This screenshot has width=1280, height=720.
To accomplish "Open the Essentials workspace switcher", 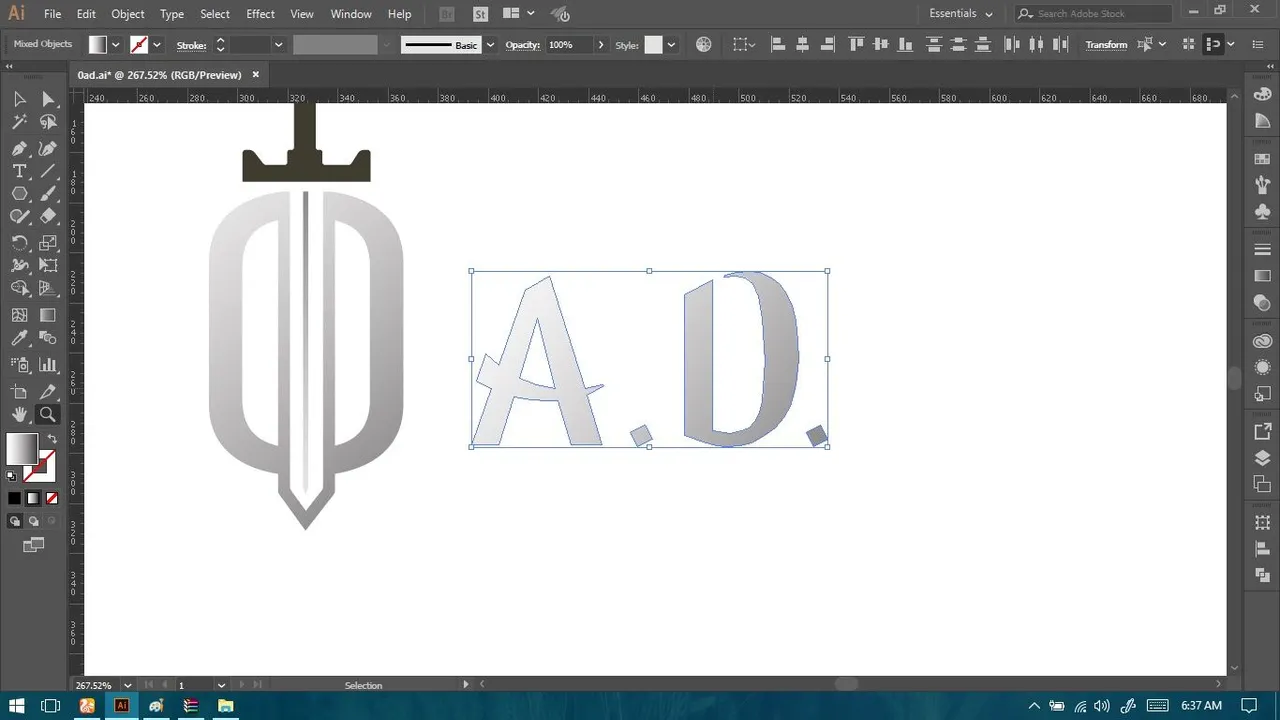I will point(961,14).
